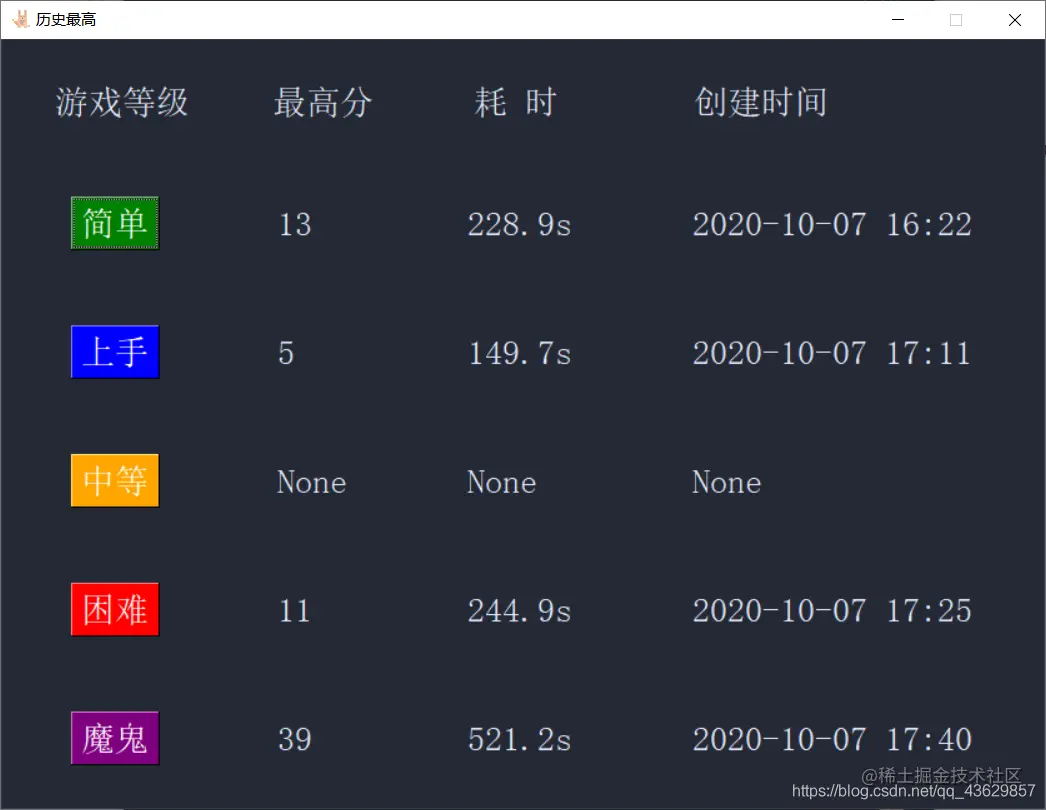Click the timestamp 2020-10-07 17:40
Image resolution: width=1046 pixels, height=810 pixels.
tap(832, 739)
